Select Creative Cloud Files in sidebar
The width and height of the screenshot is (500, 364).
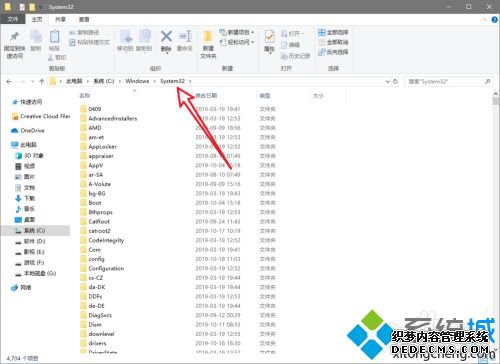tap(41, 116)
